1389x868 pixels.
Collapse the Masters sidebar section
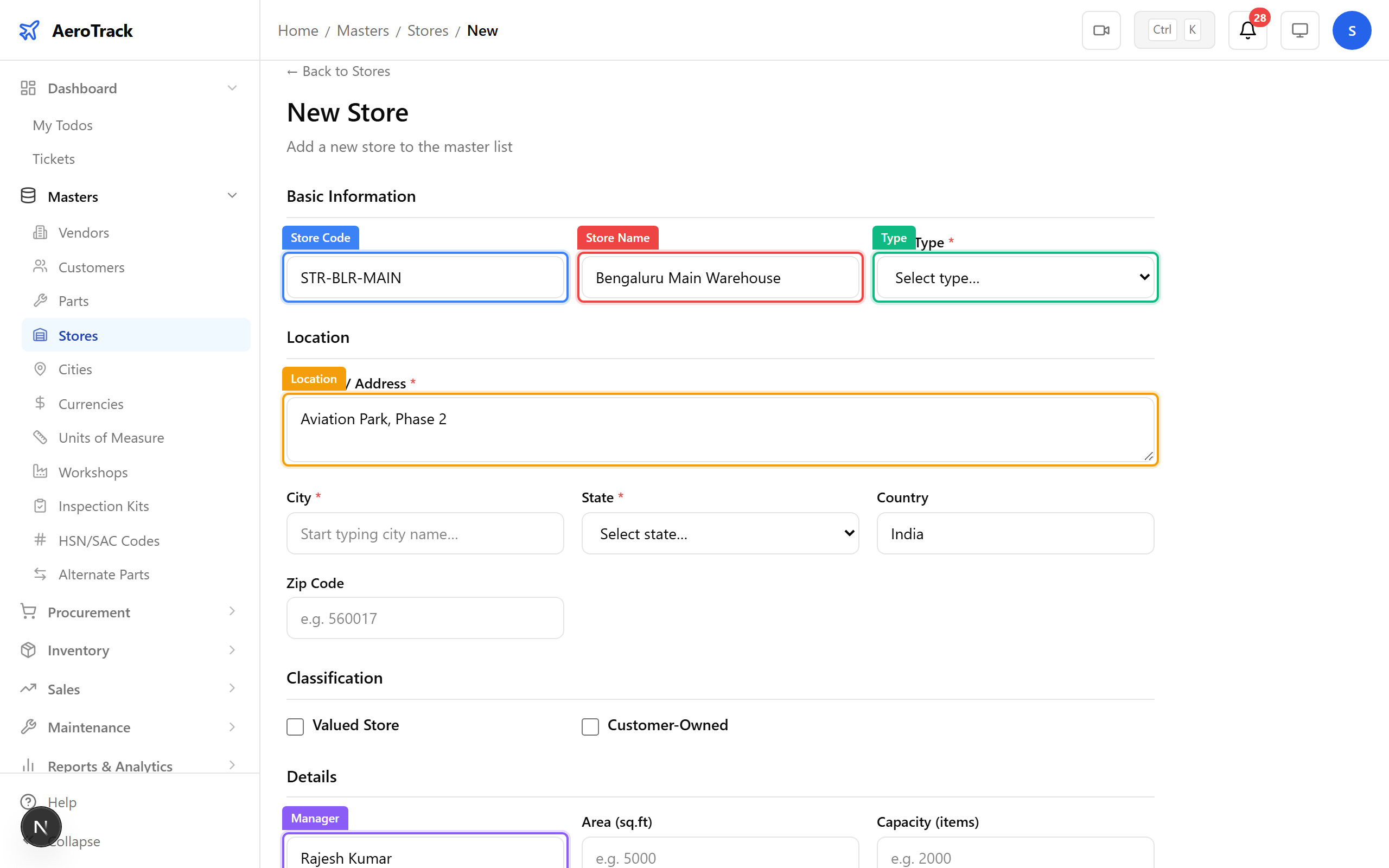tap(232, 196)
